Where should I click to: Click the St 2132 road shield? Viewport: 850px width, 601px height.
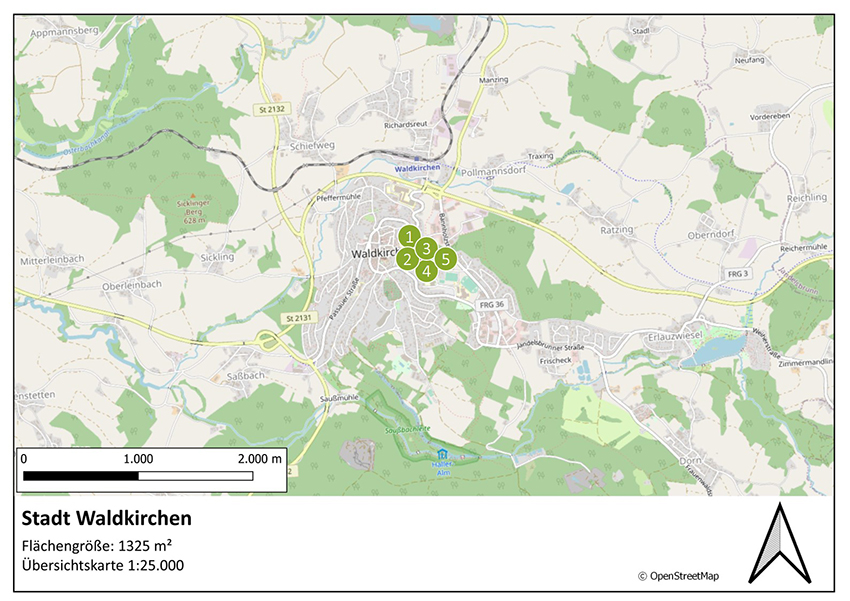pyautogui.click(x=272, y=109)
